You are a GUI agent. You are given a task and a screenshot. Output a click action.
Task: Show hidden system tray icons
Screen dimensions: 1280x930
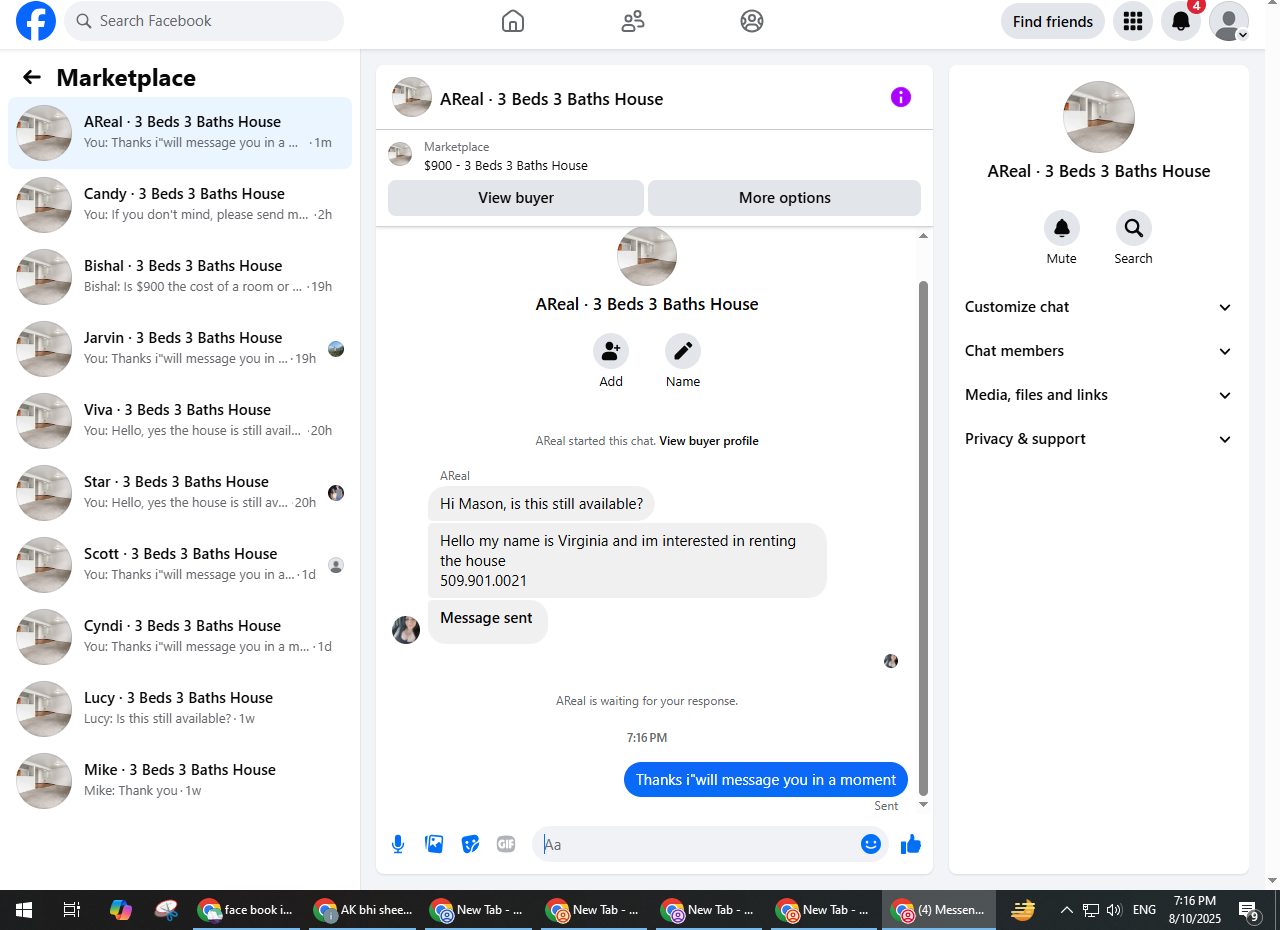point(1066,910)
